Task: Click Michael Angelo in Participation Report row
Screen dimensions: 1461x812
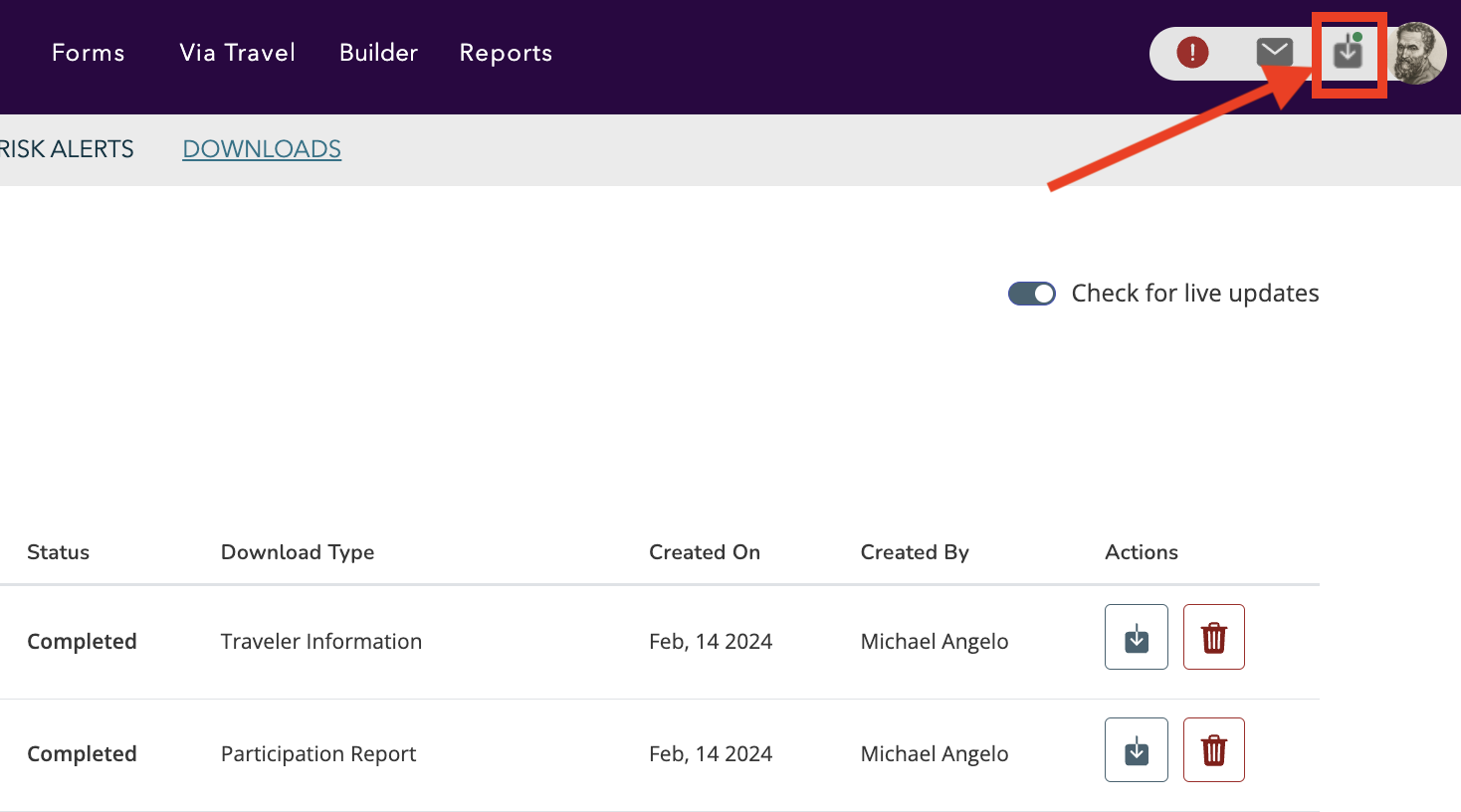Action: click(935, 754)
